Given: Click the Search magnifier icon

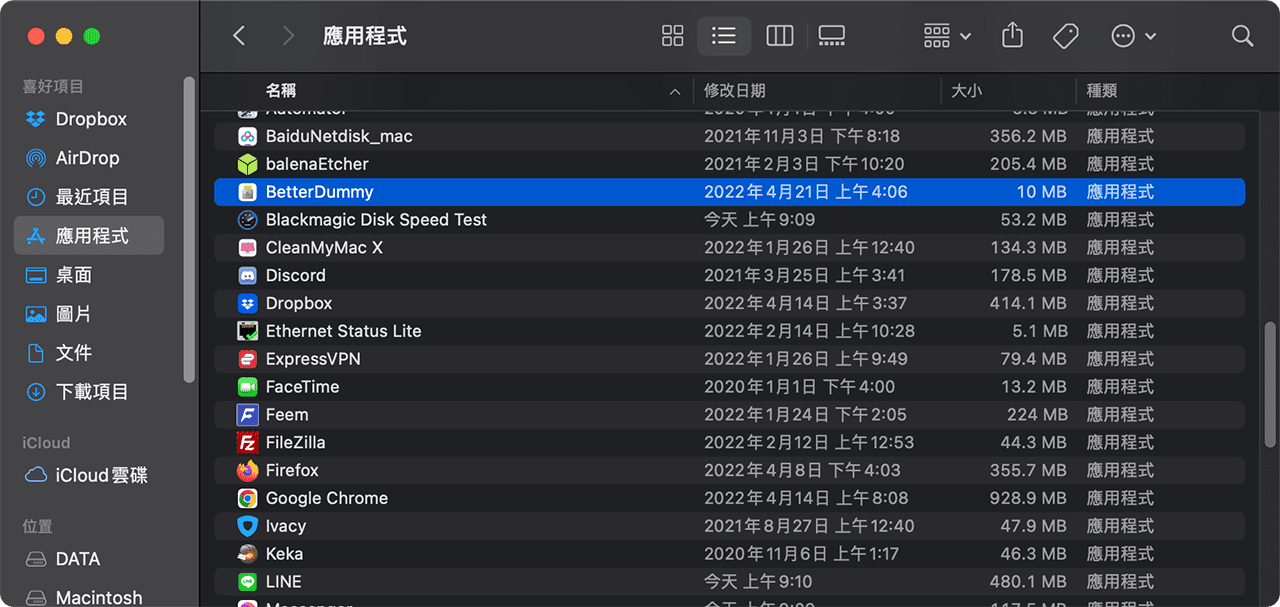Looking at the screenshot, I should coord(1241,36).
